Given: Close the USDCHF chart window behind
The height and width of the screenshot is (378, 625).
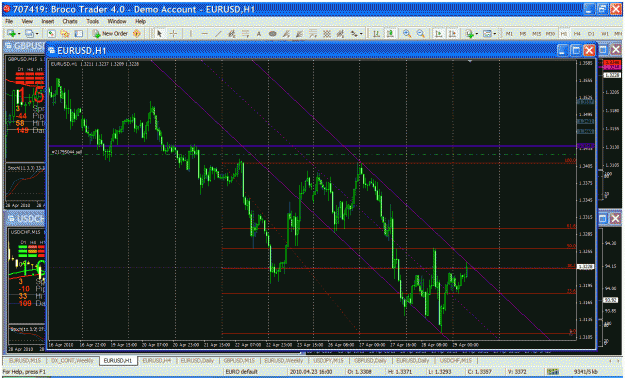Looking at the screenshot, I should (x=615, y=218).
